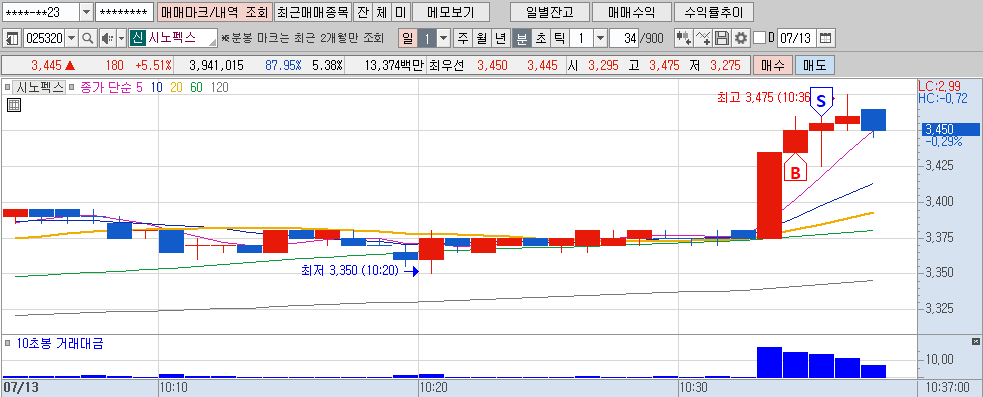Screen dimensions: 983x397
Task: Select the 주 weekly period toggle
Action: pyautogui.click(x=463, y=38)
